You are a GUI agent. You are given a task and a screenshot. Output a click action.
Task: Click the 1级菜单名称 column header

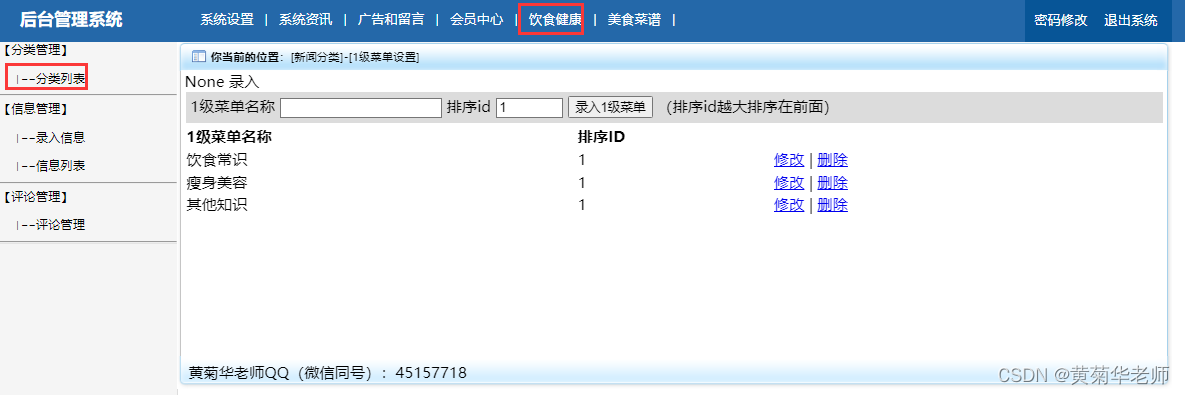coord(229,137)
